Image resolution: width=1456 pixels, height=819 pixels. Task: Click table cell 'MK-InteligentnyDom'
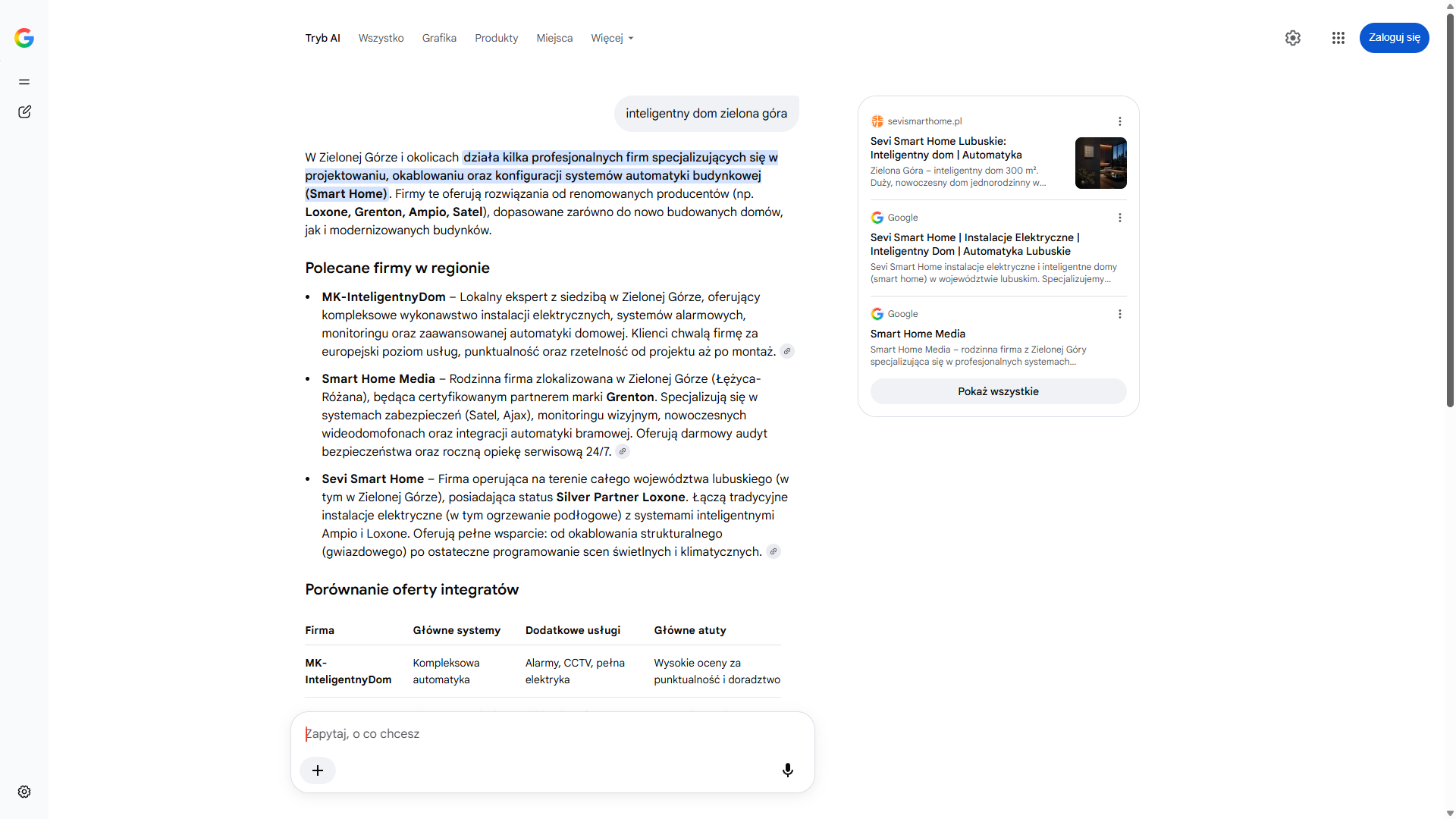pyautogui.click(x=348, y=671)
